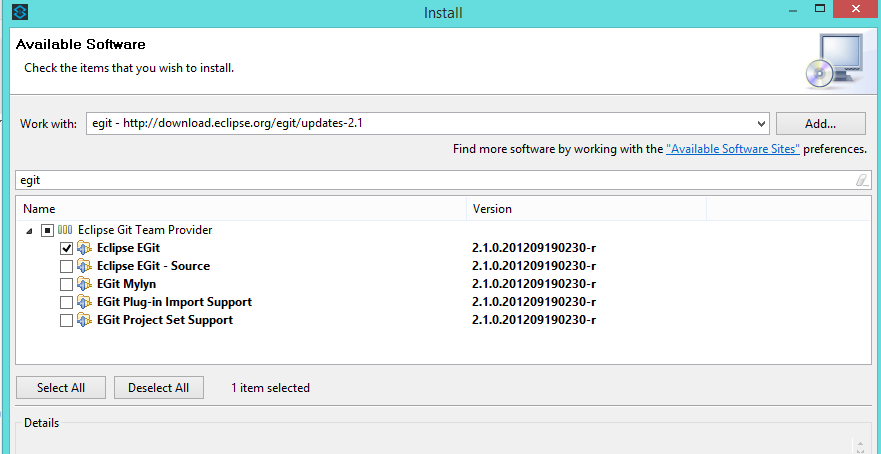The image size is (881, 454).
Task: Clear the egit filter with eraser icon
Action: tap(861, 180)
